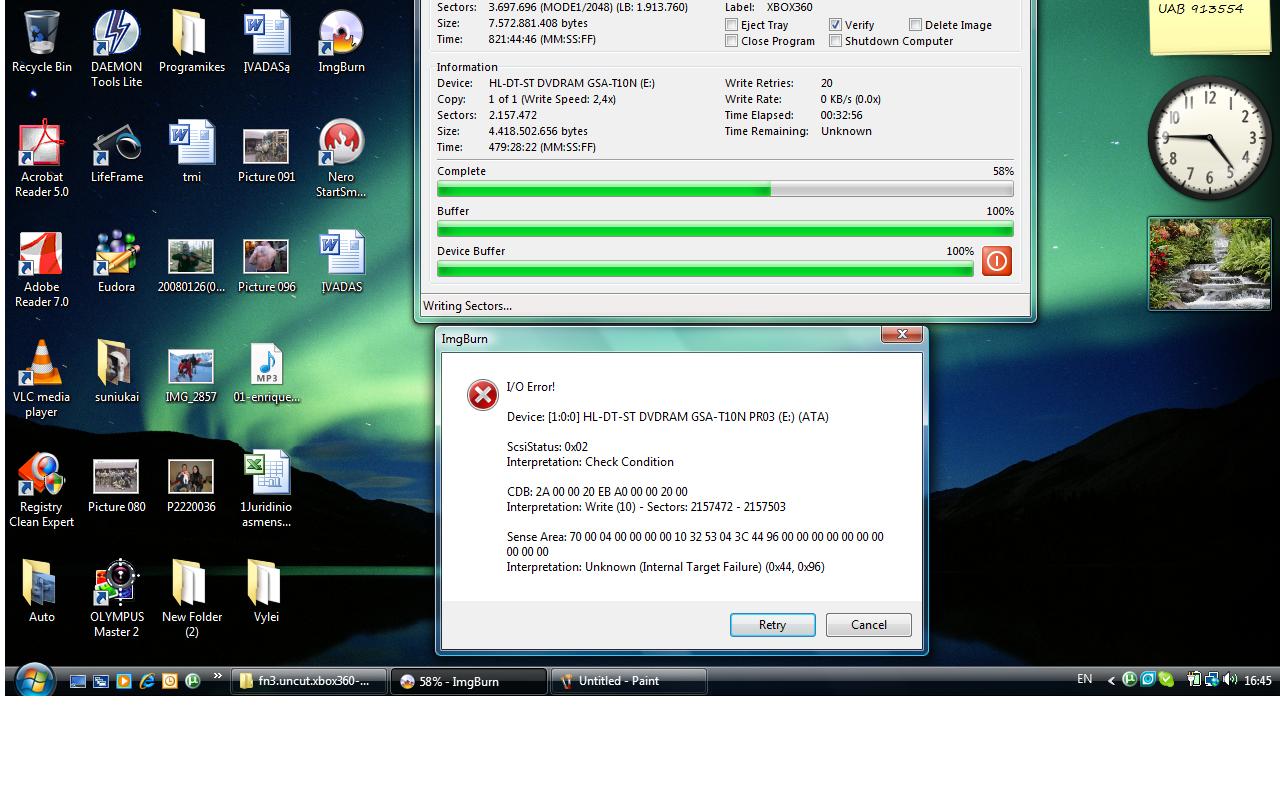
Task: Click the network connection tray icon
Action: [1211, 679]
